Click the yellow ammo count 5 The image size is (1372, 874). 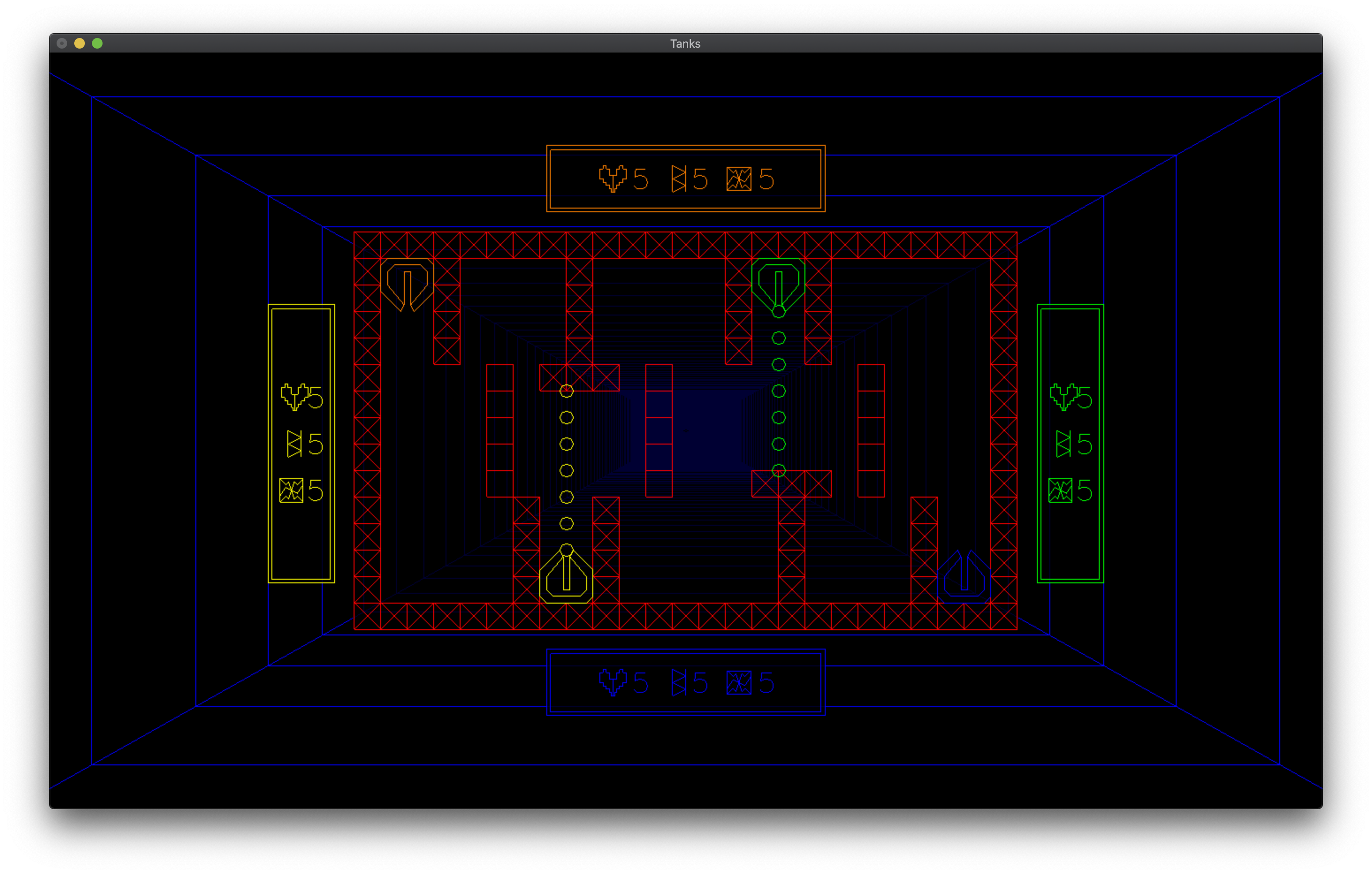coord(316,444)
